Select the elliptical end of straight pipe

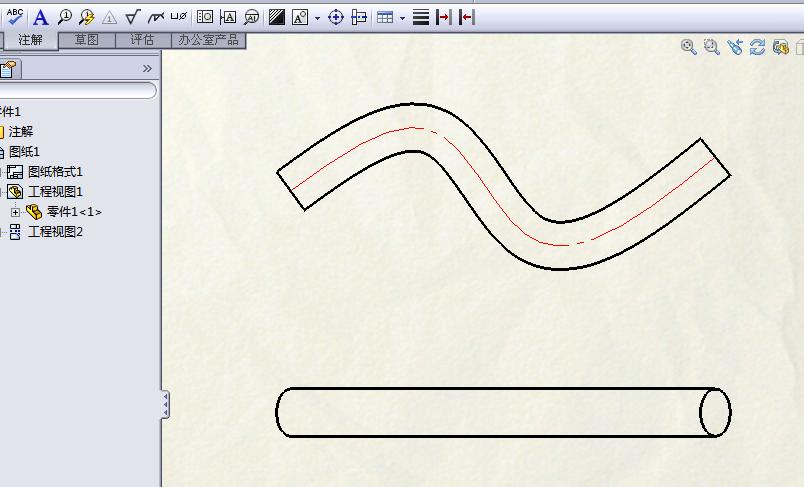715,412
